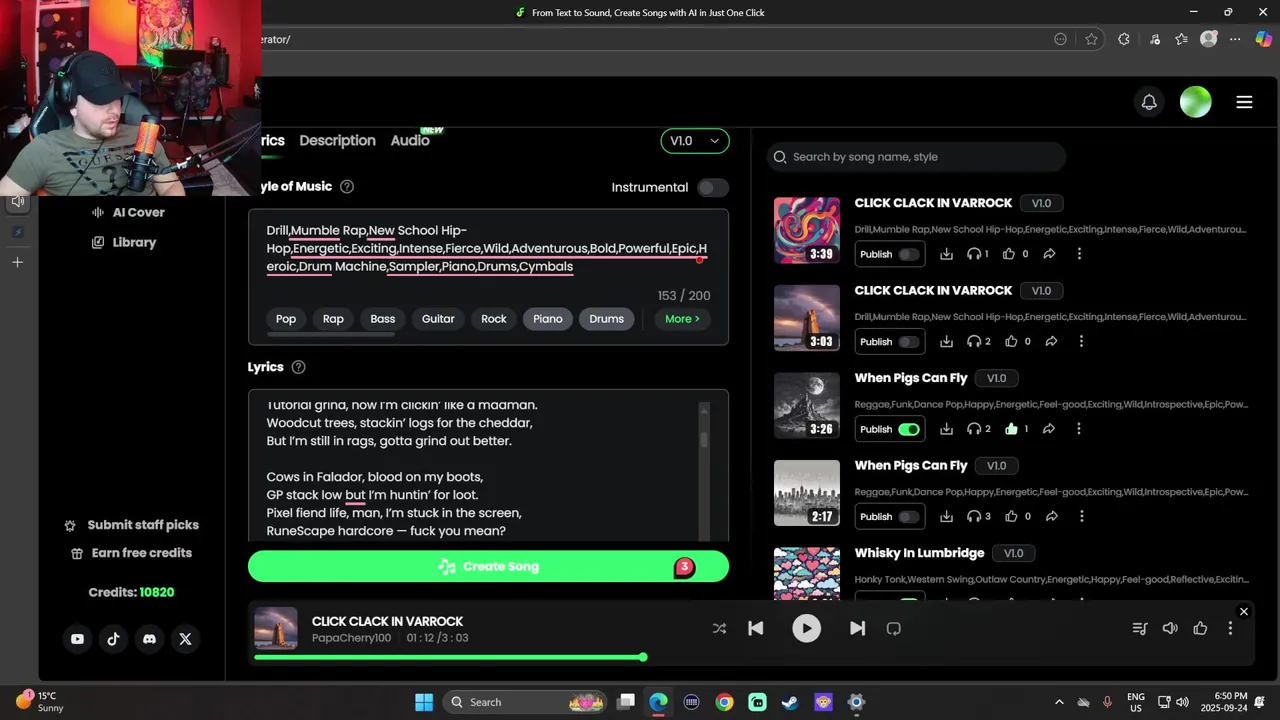Click the Search by song name field

tap(917, 157)
